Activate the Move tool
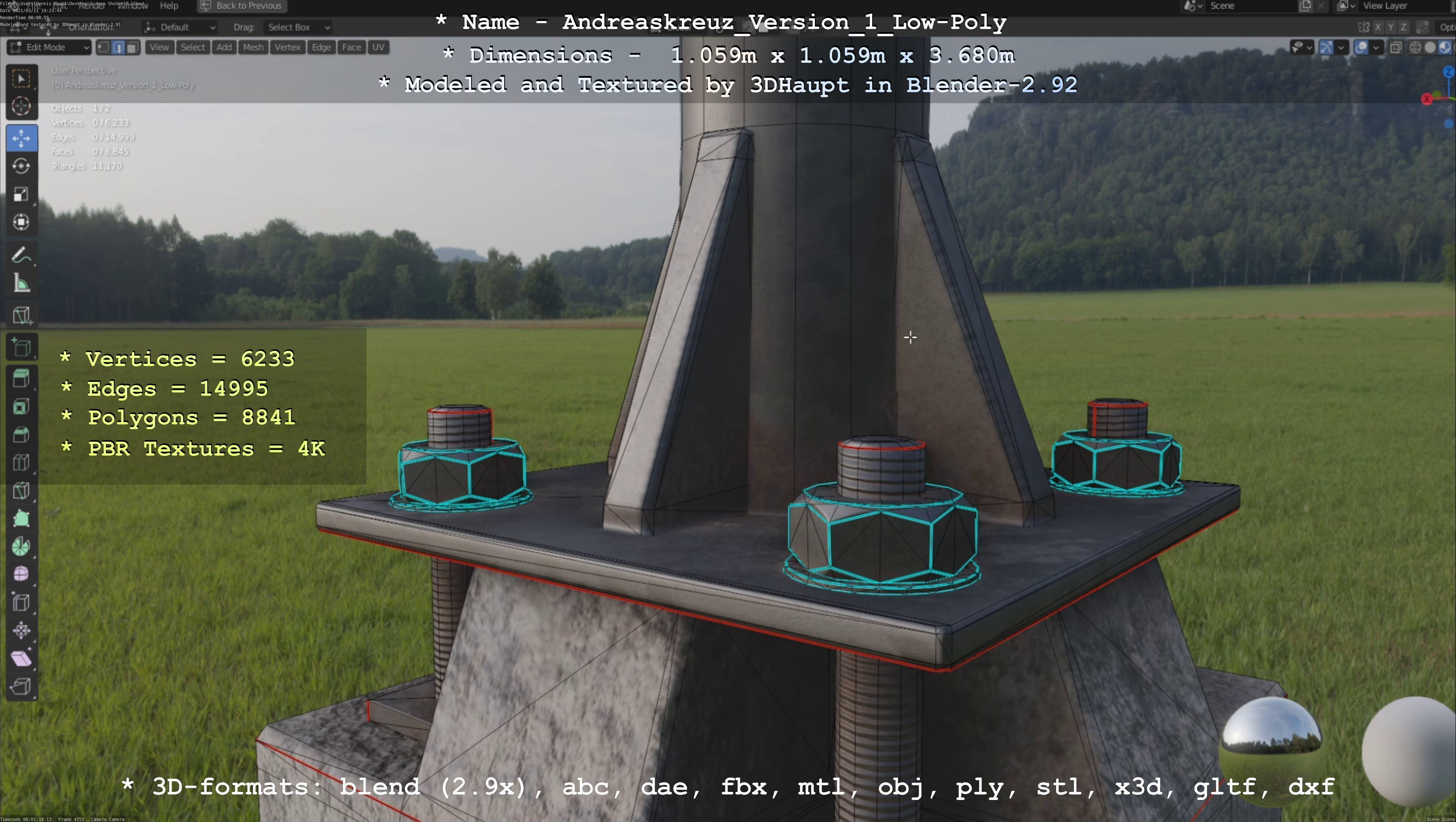 click(21, 138)
